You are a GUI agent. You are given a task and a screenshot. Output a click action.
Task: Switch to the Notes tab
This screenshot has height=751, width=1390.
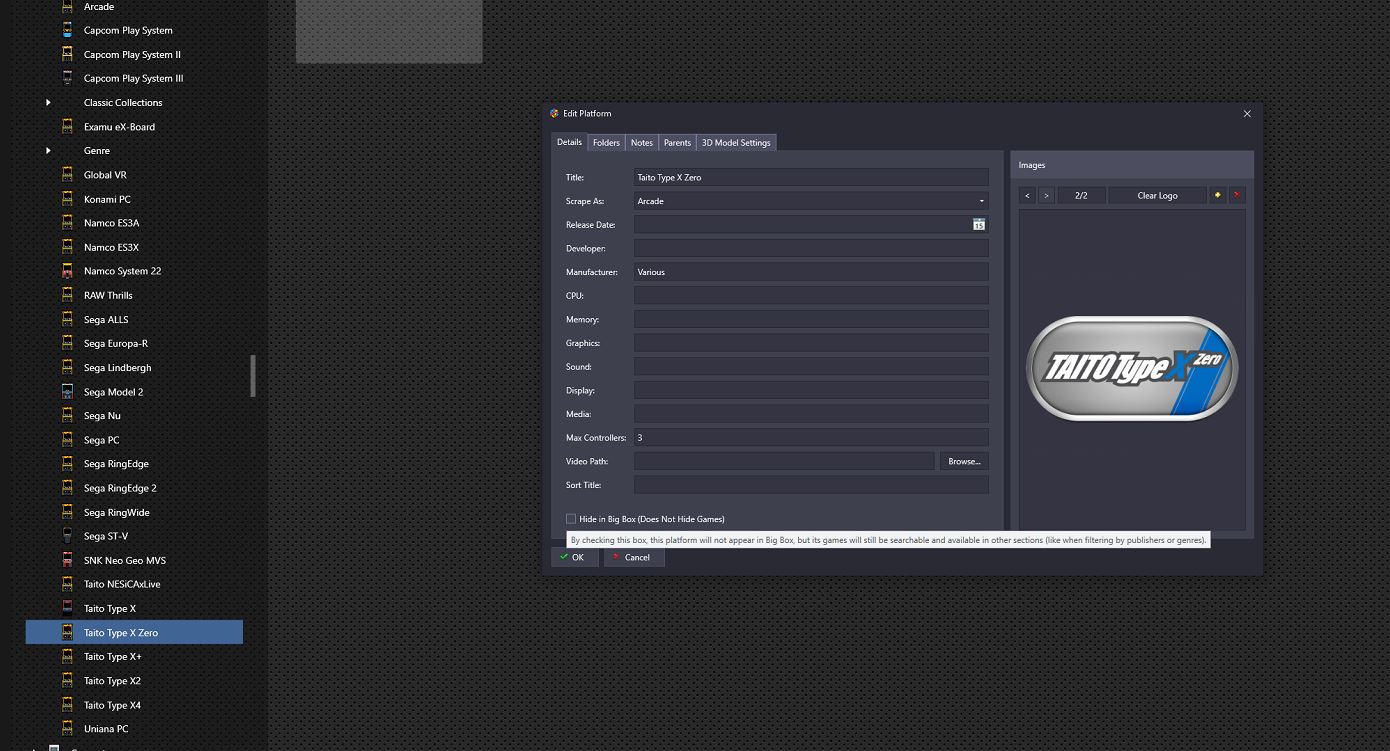642,143
